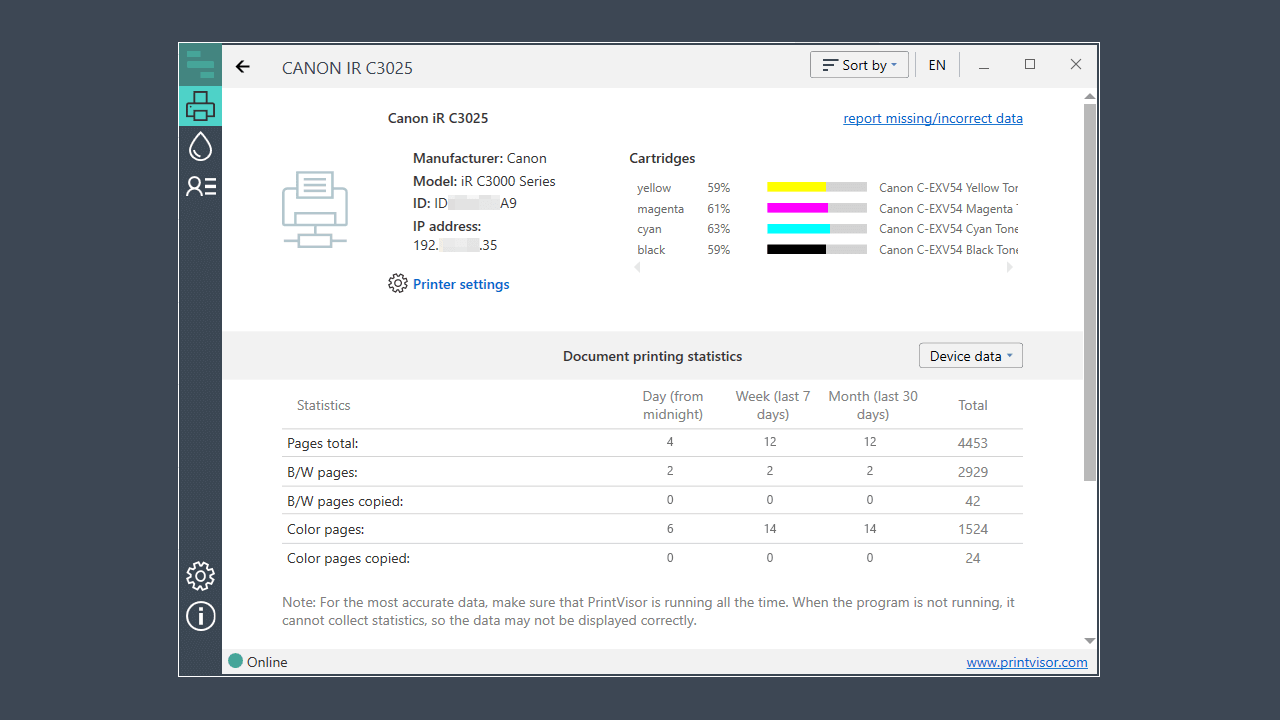Open the printers list sidebar icon
The height and width of the screenshot is (720, 1280).
click(x=200, y=105)
